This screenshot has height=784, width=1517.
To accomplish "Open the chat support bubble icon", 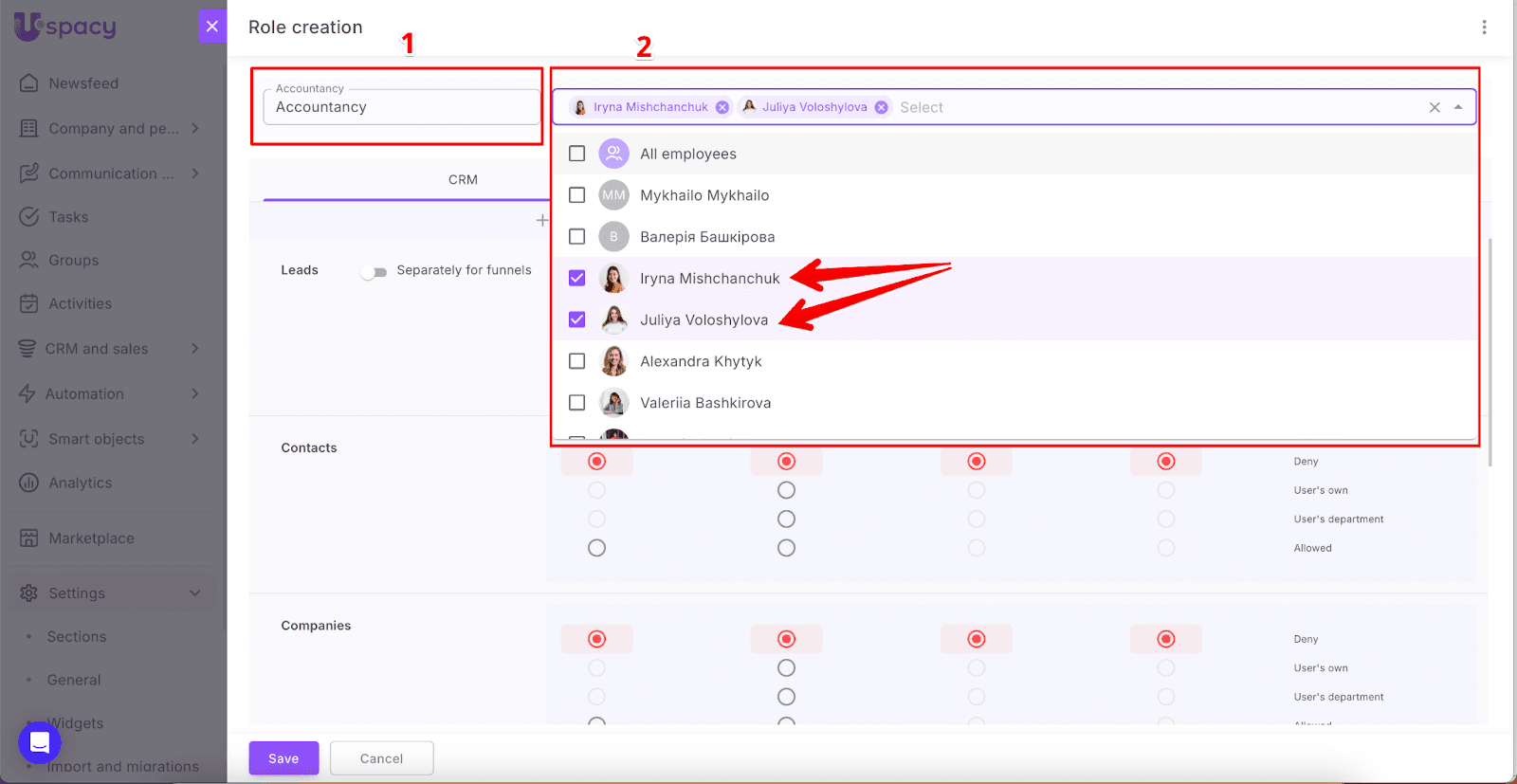I will 40,742.
